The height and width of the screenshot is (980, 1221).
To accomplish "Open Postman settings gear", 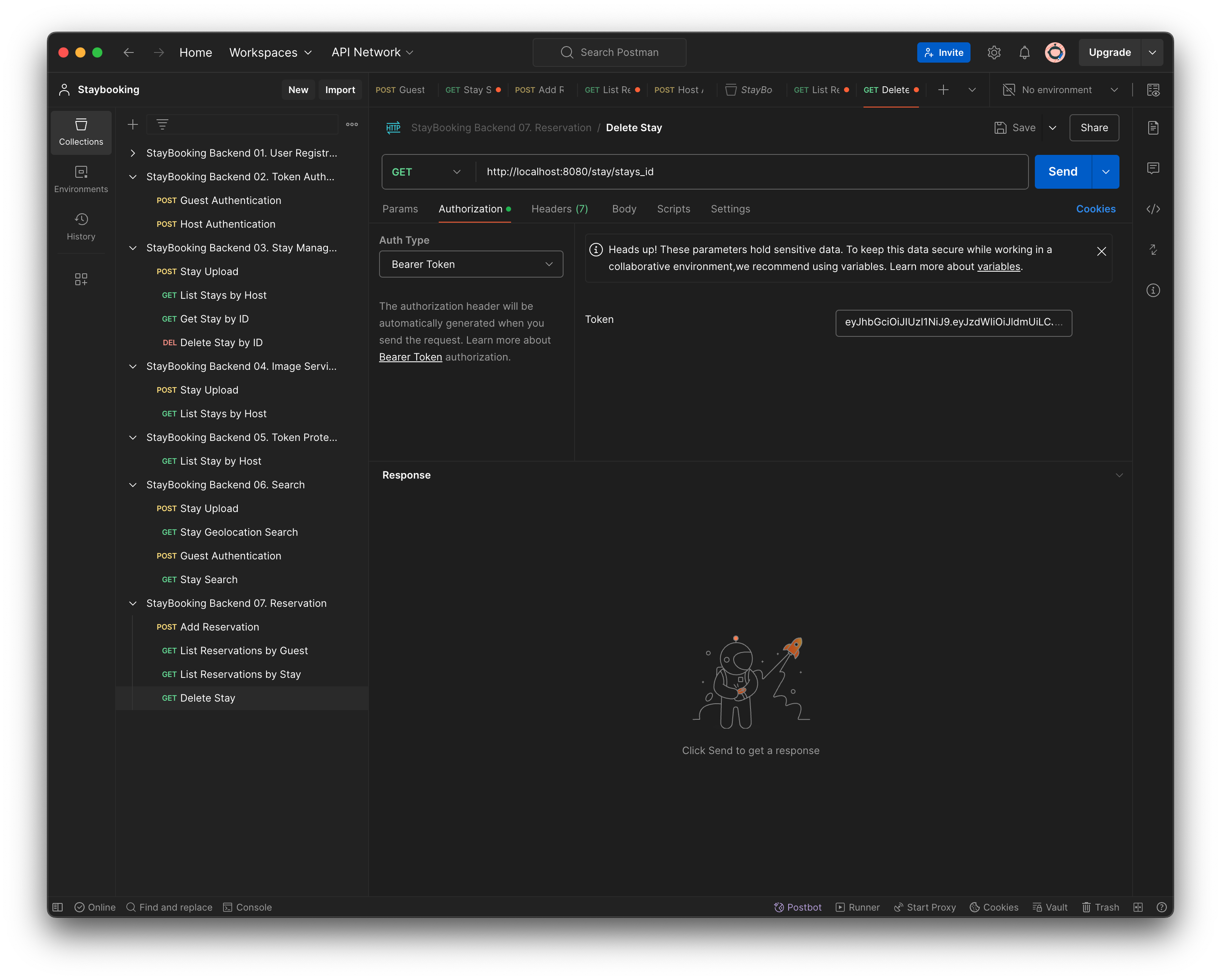I will coord(994,52).
